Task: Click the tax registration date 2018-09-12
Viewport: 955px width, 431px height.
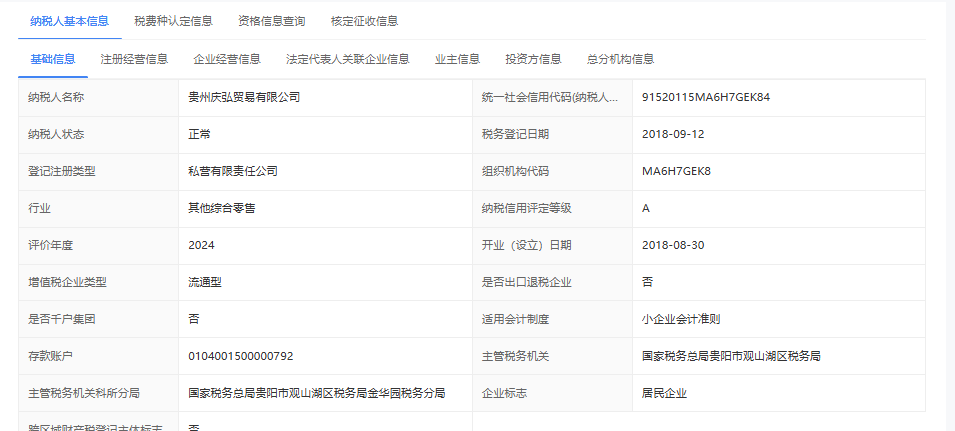Action: click(x=675, y=134)
